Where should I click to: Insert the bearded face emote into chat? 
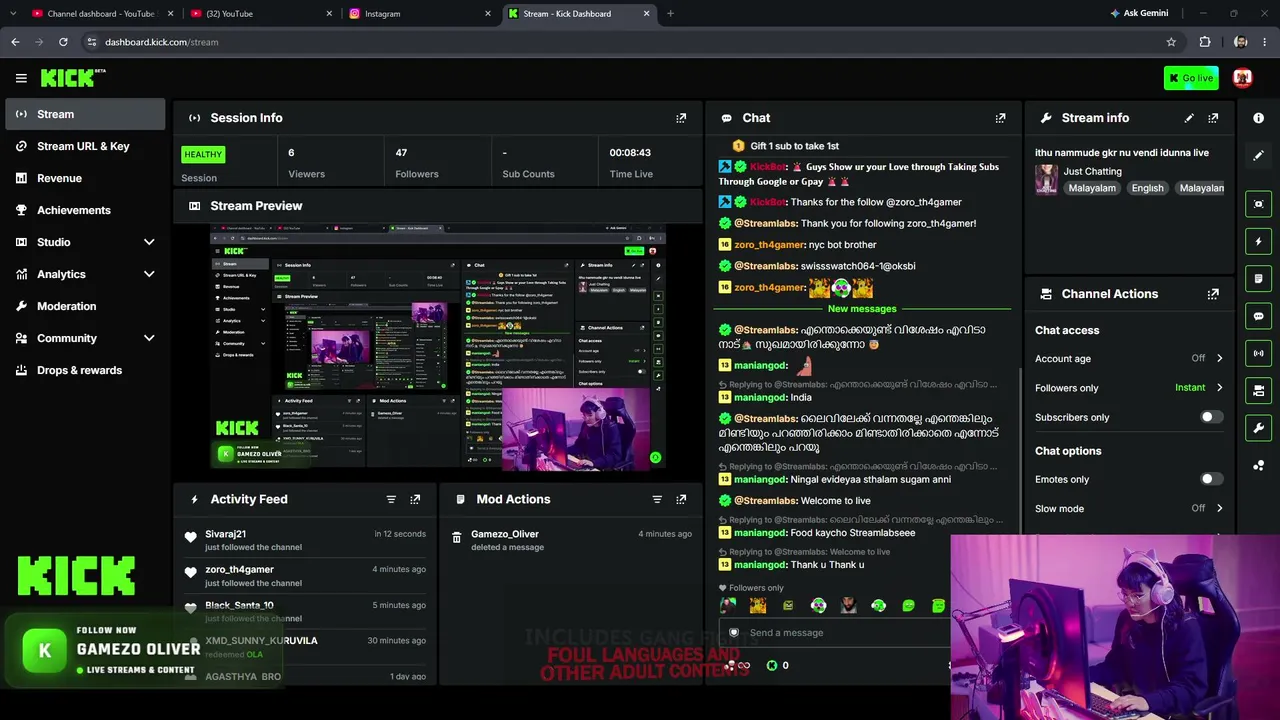click(x=848, y=605)
